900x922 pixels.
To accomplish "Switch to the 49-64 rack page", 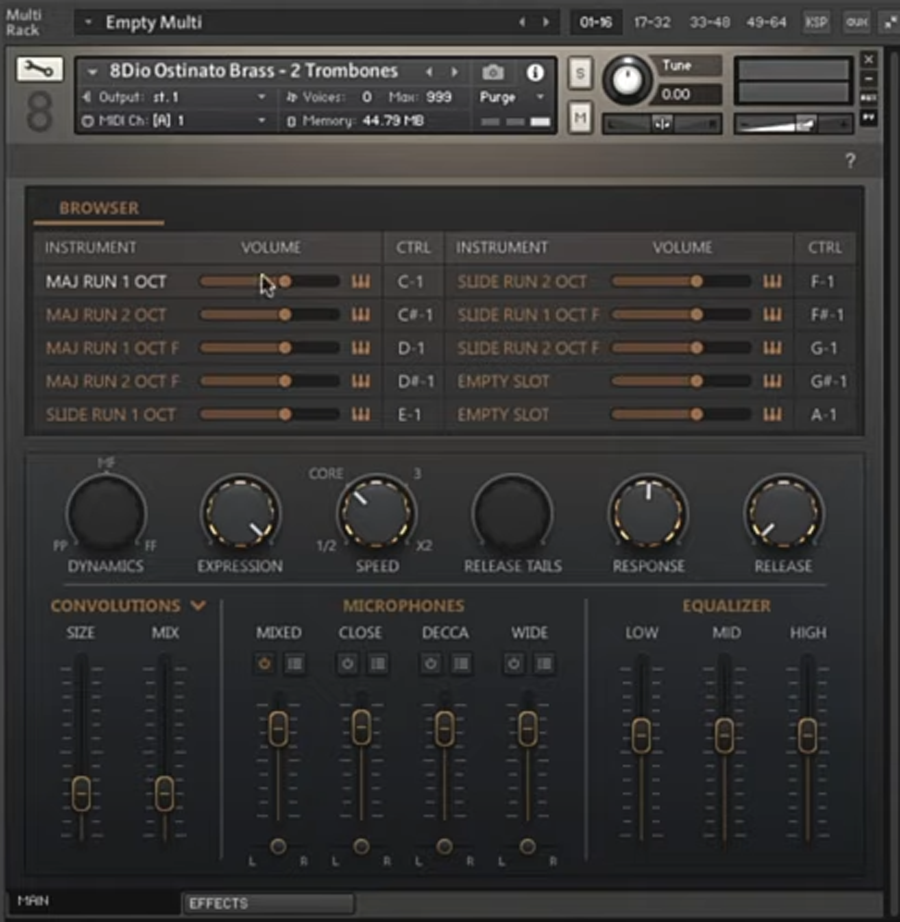I will tap(766, 22).
